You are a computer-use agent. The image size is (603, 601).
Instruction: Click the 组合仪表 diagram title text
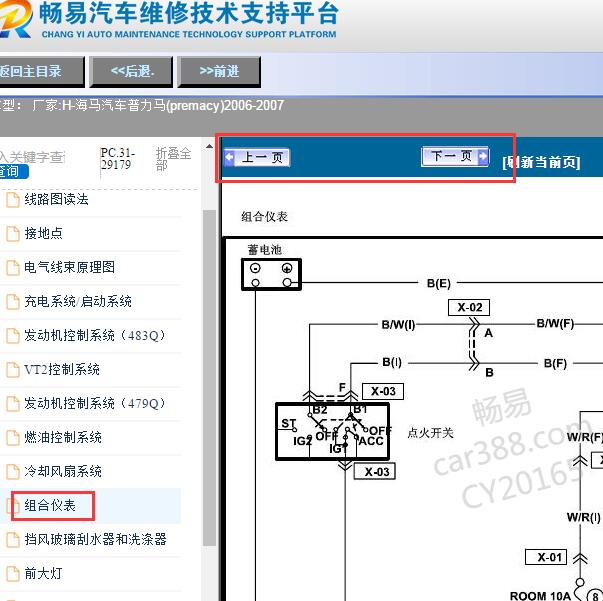[265, 216]
